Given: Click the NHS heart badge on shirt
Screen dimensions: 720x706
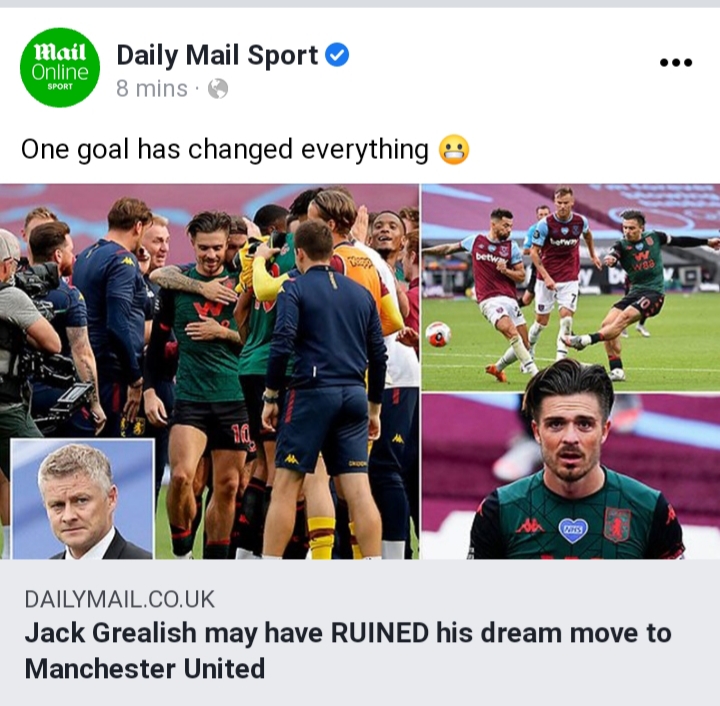Looking at the screenshot, I should pyautogui.click(x=573, y=529).
